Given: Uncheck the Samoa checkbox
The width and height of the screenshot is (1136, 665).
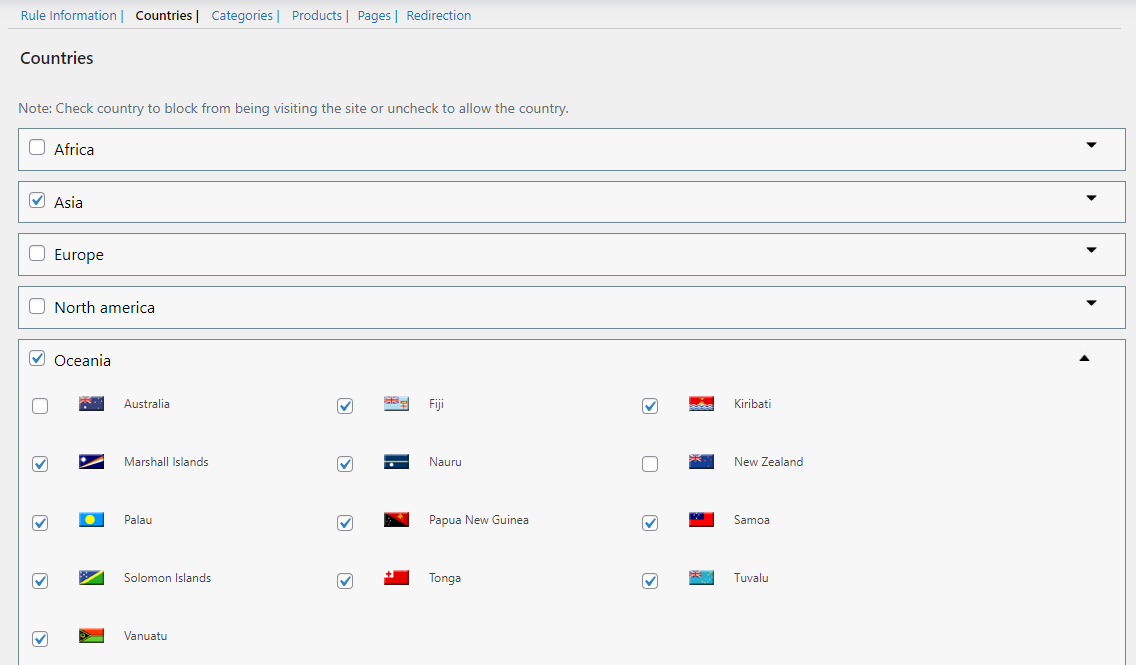Looking at the screenshot, I should [x=650, y=522].
